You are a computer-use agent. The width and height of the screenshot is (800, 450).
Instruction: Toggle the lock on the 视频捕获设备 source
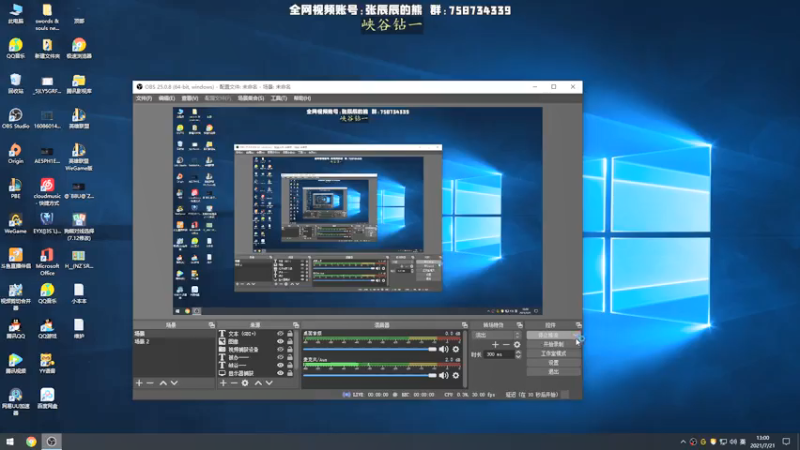tap(290, 349)
